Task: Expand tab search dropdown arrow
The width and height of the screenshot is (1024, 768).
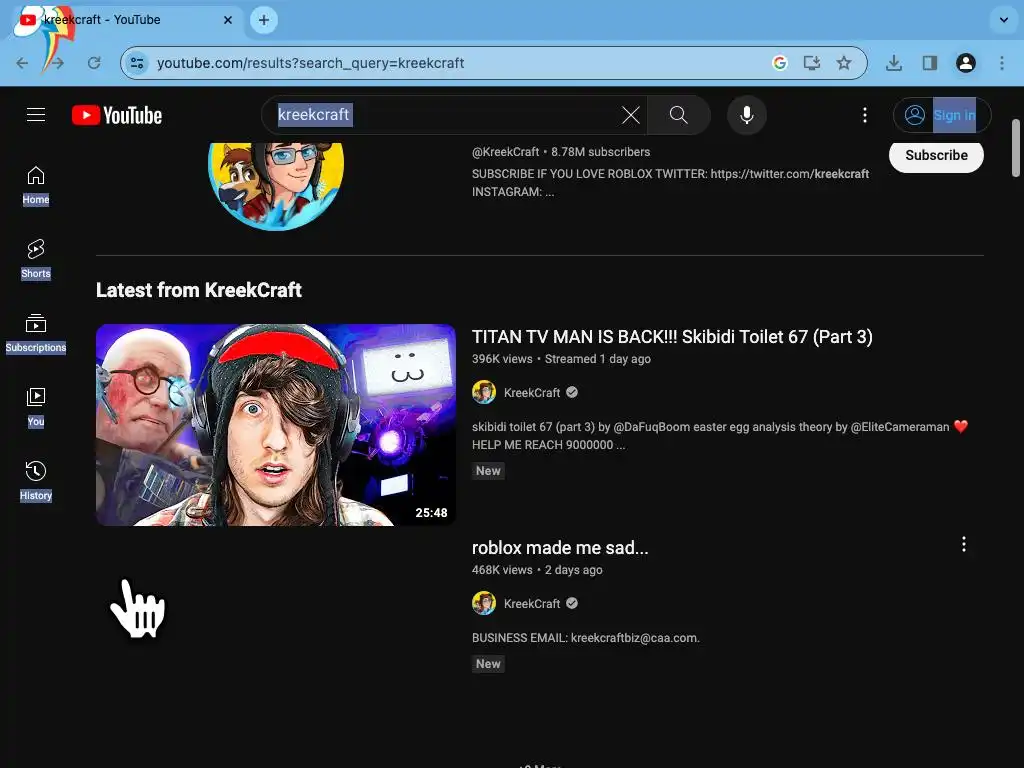Action: [1004, 20]
